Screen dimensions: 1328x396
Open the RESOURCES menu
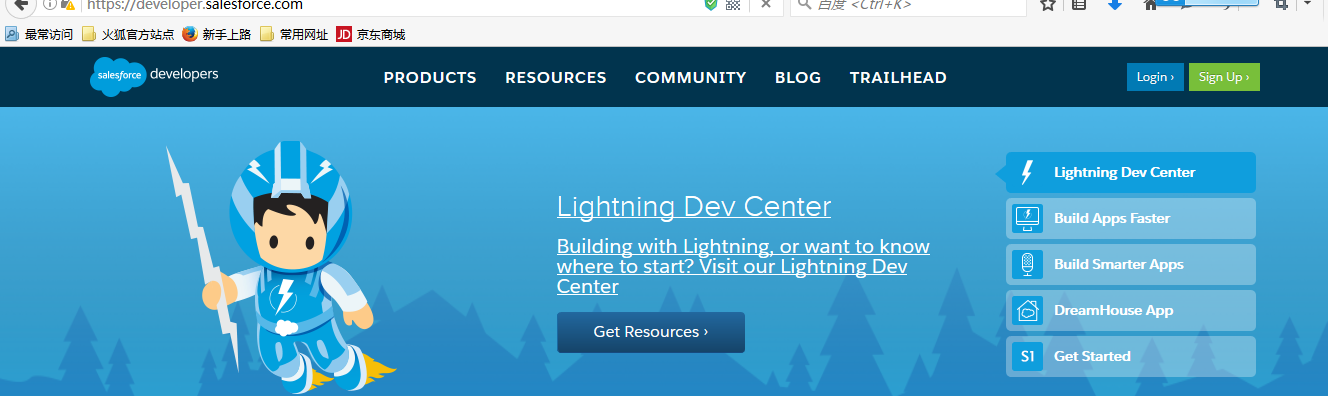click(x=556, y=77)
